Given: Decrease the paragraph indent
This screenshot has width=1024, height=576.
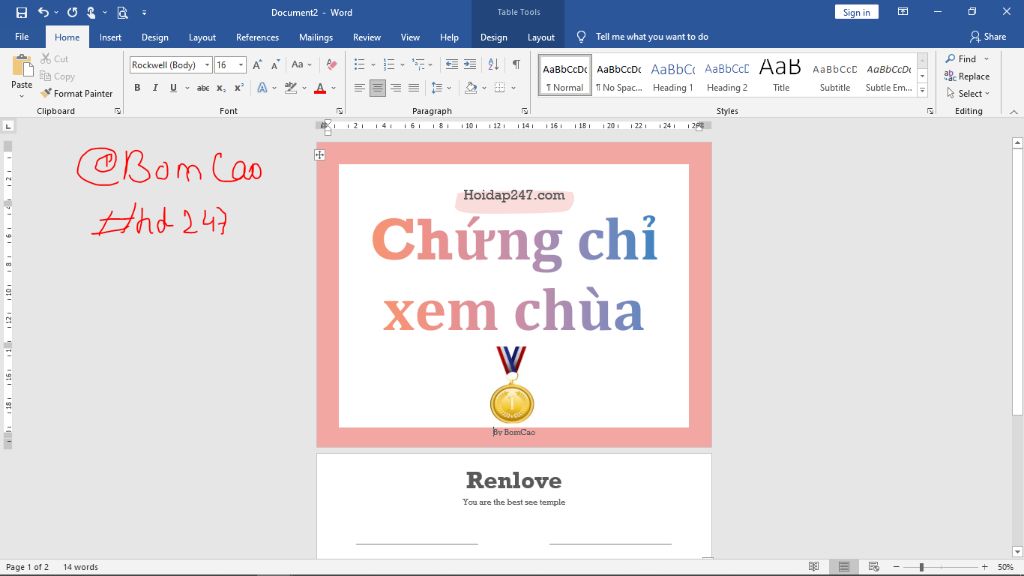Looking at the screenshot, I should tap(451, 64).
